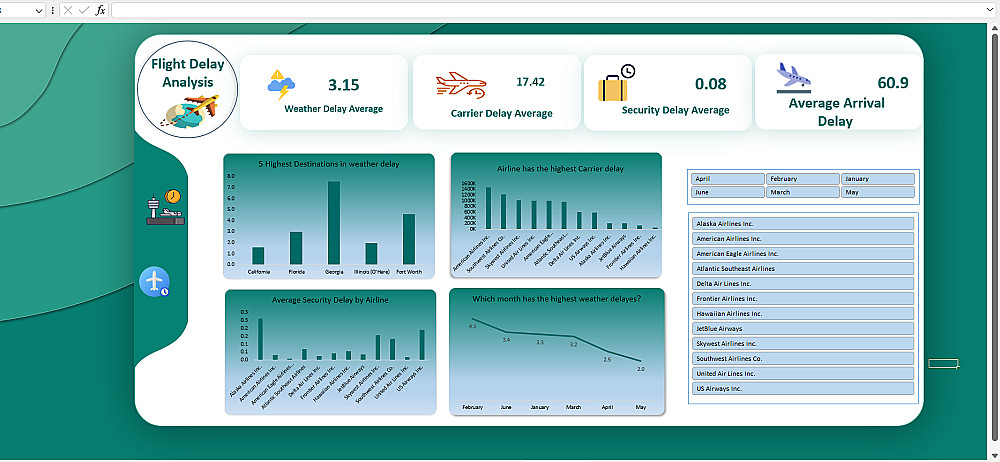Click the landing airplane arrival delay icon

click(x=794, y=77)
